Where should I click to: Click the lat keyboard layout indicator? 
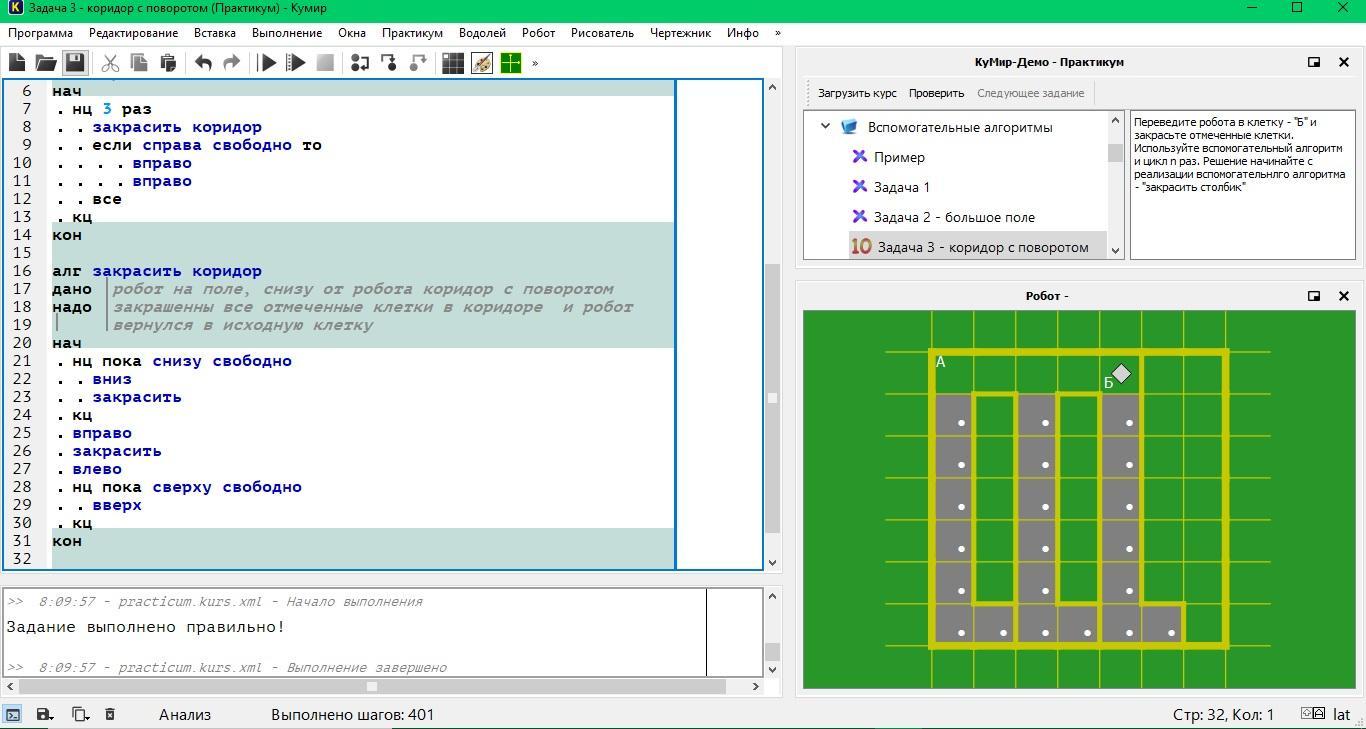(x=1341, y=714)
